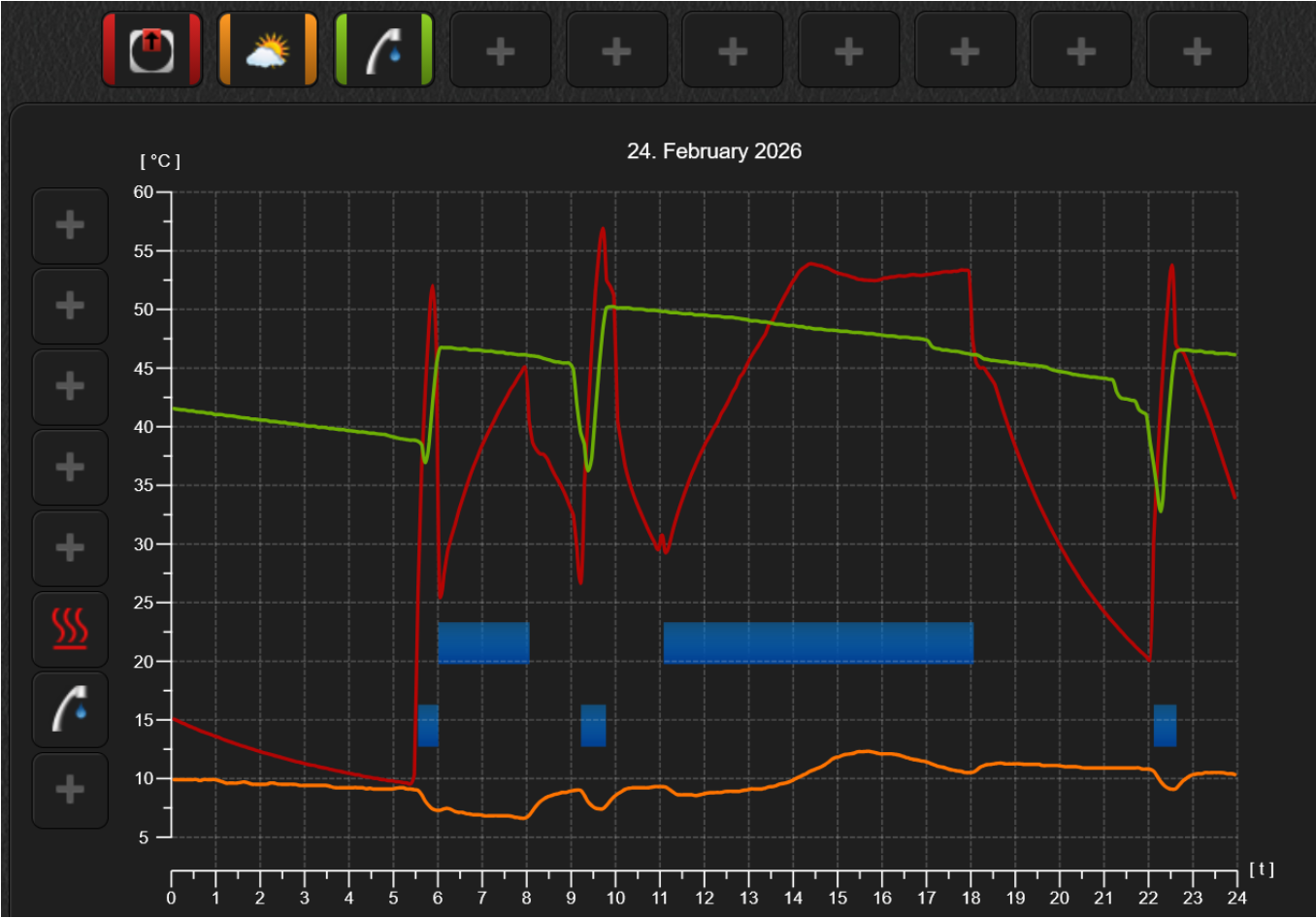
Task: Open the red heating waves icon in sidebar
Action: click(x=70, y=629)
